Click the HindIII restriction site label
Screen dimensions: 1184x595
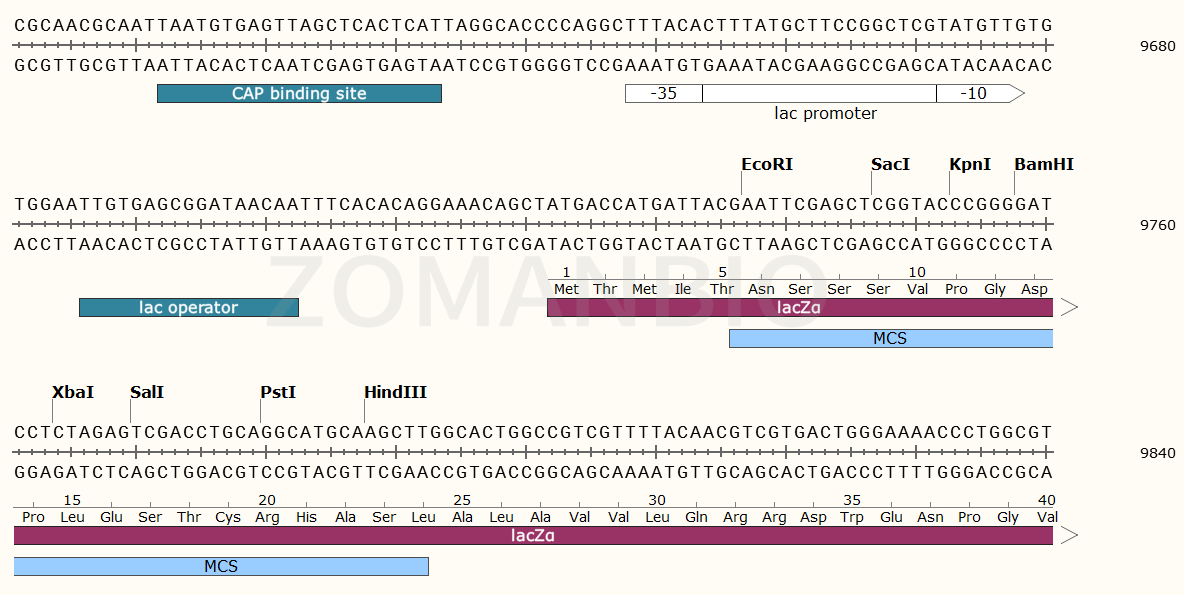pyautogui.click(x=395, y=392)
